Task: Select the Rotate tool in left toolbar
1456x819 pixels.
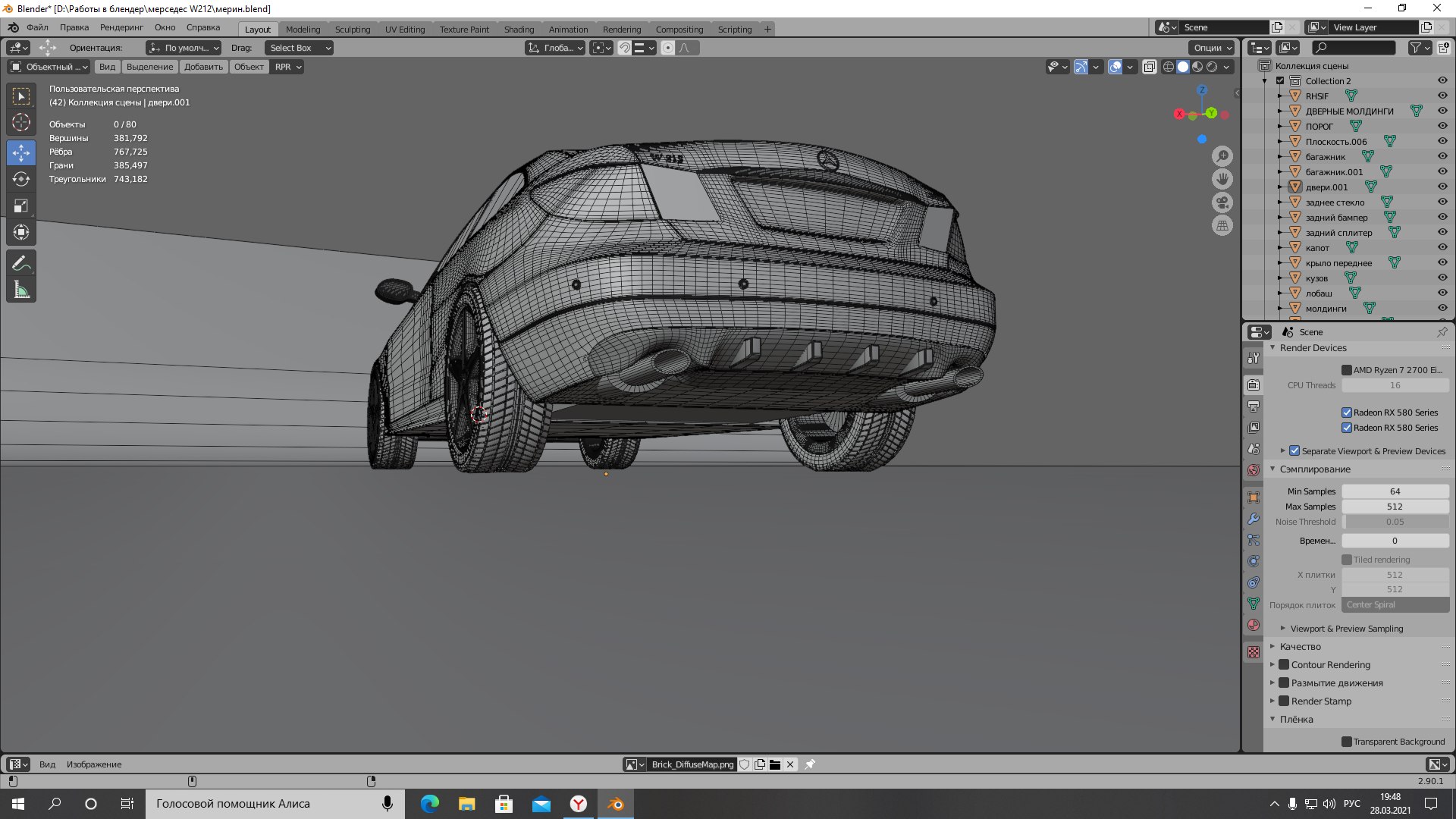Action: (x=21, y=179)
